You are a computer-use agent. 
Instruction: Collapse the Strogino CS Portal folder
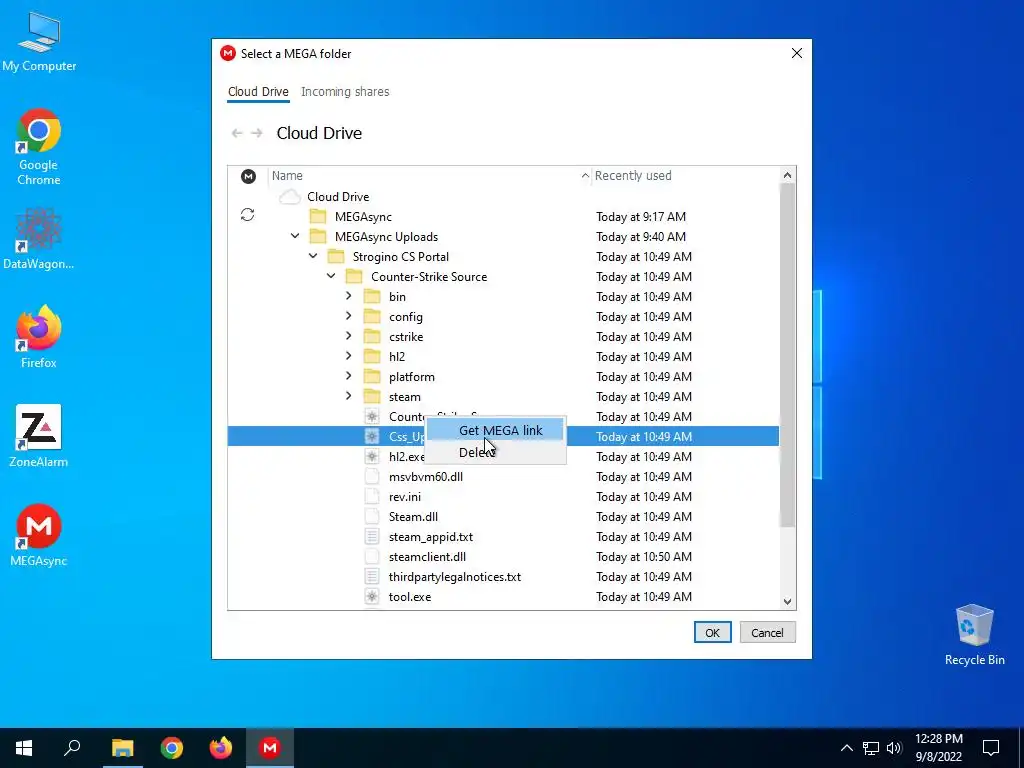pos(313,257)
